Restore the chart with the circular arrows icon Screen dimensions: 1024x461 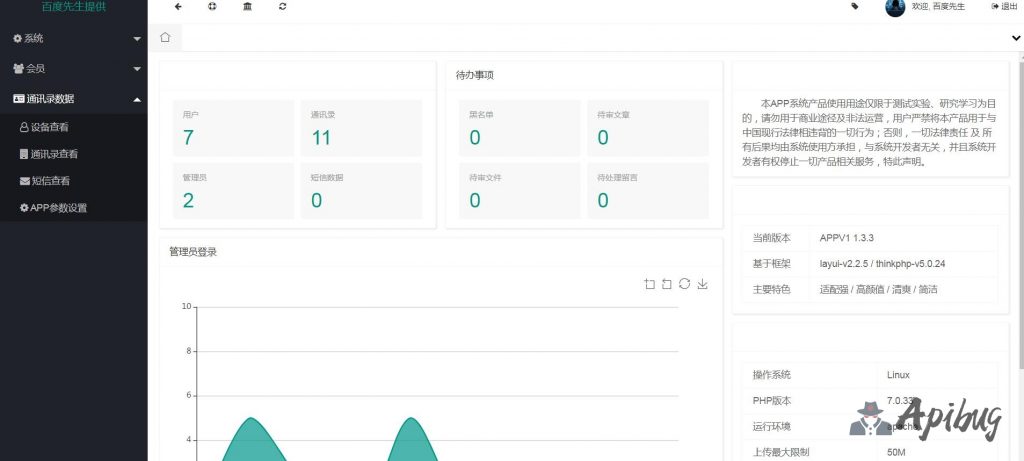tap(684, 284)
